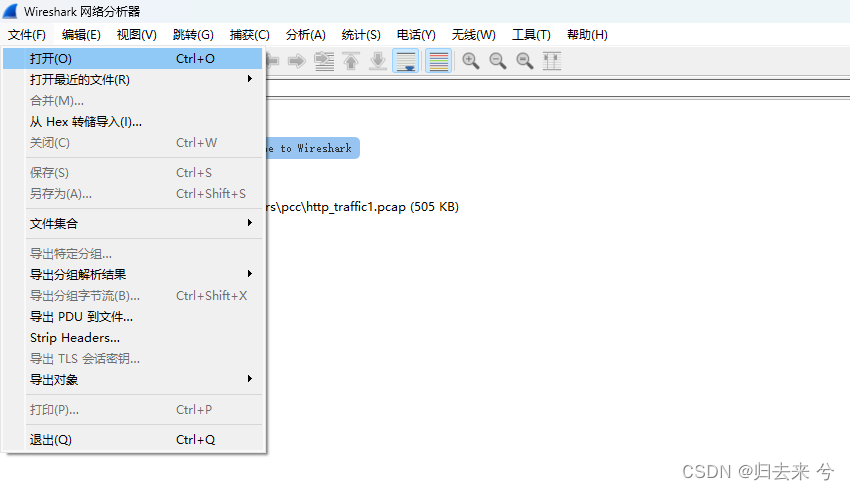Click the go forward arrow icon
This screenshot has width=850, height=490.
[x=297, y=61]
